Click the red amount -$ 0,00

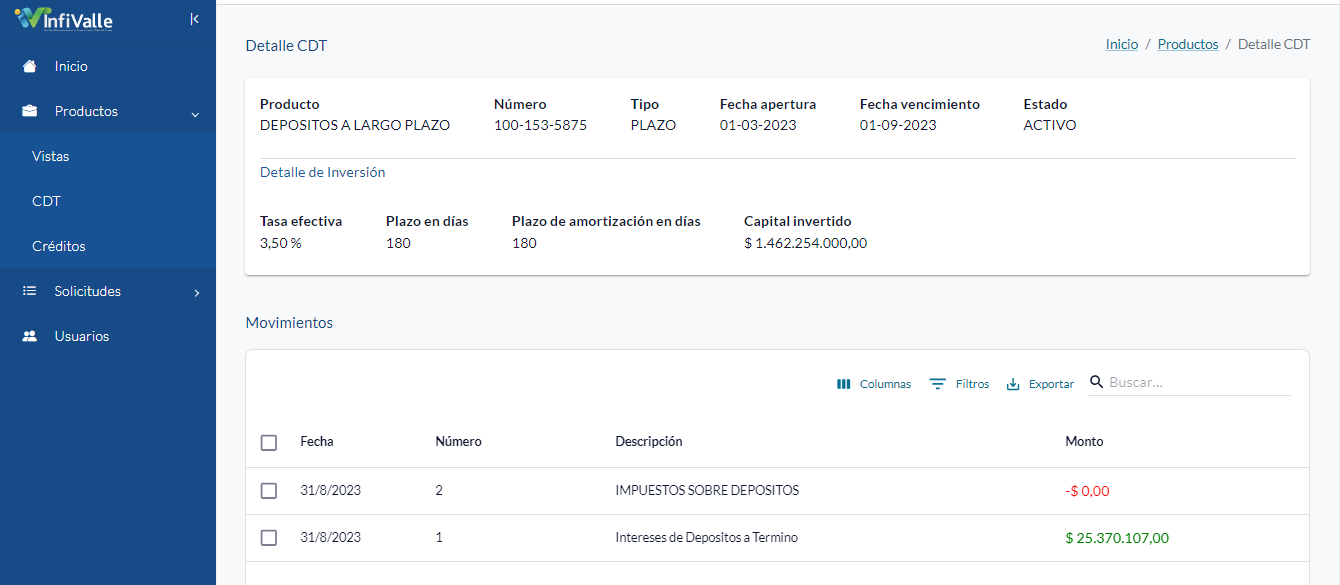point(1087,491)
